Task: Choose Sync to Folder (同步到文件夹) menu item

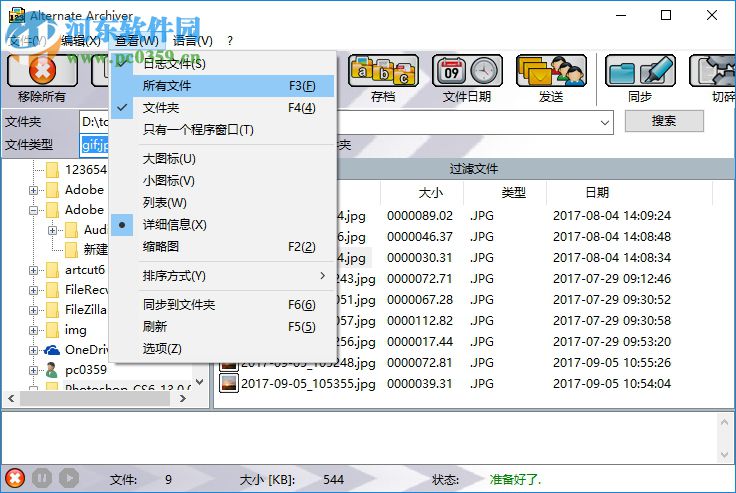Action: (x=222, y=305)
